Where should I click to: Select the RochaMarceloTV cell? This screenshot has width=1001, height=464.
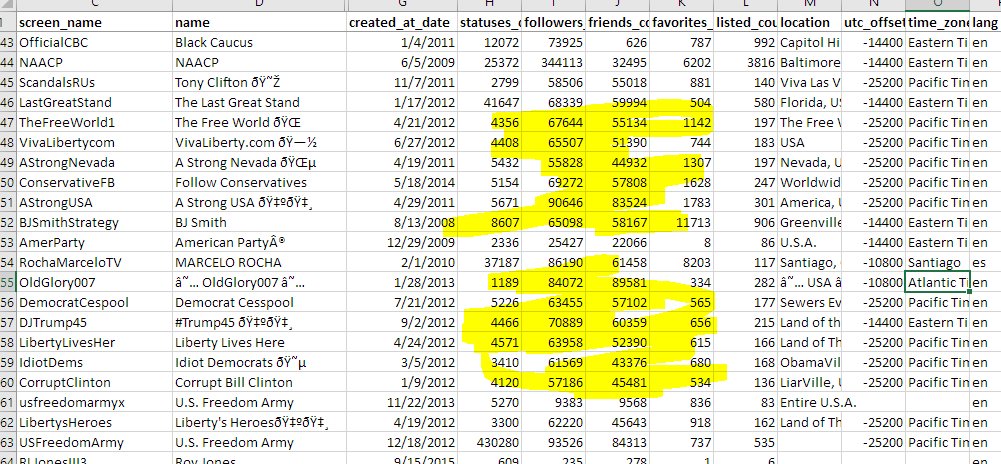(94, 262)
